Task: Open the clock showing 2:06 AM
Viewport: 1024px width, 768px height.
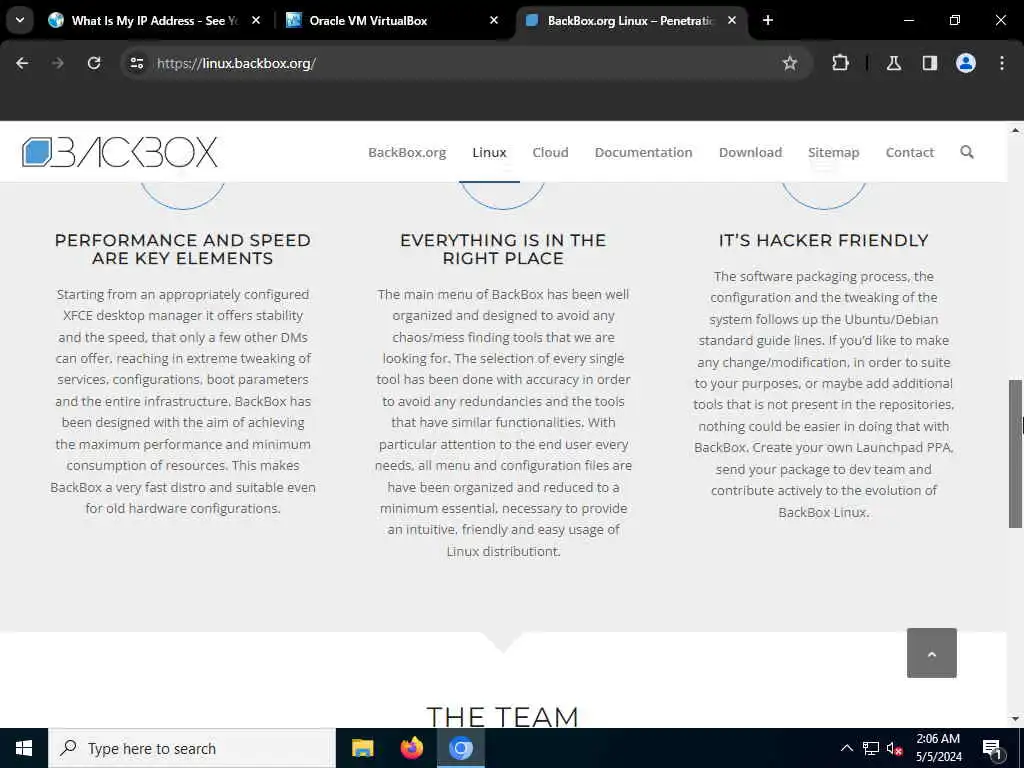Action: 938,748
